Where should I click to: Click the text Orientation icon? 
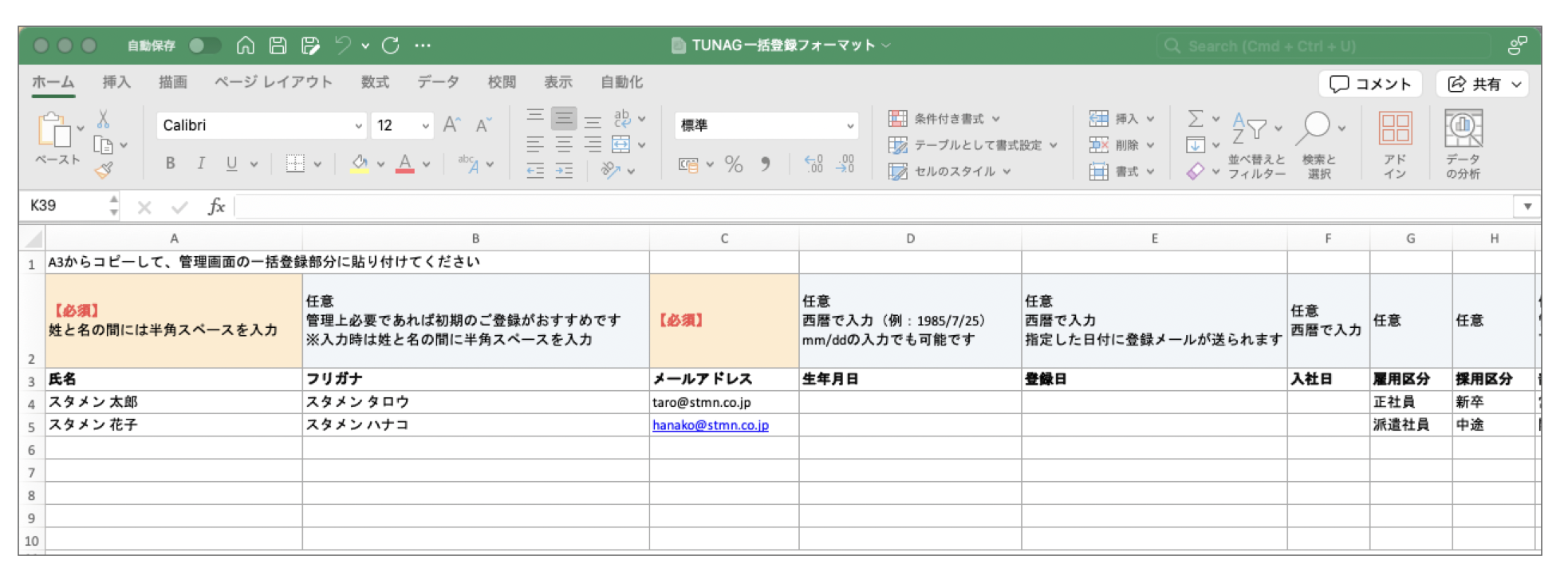pyautogui.click(x=611, y=170)
